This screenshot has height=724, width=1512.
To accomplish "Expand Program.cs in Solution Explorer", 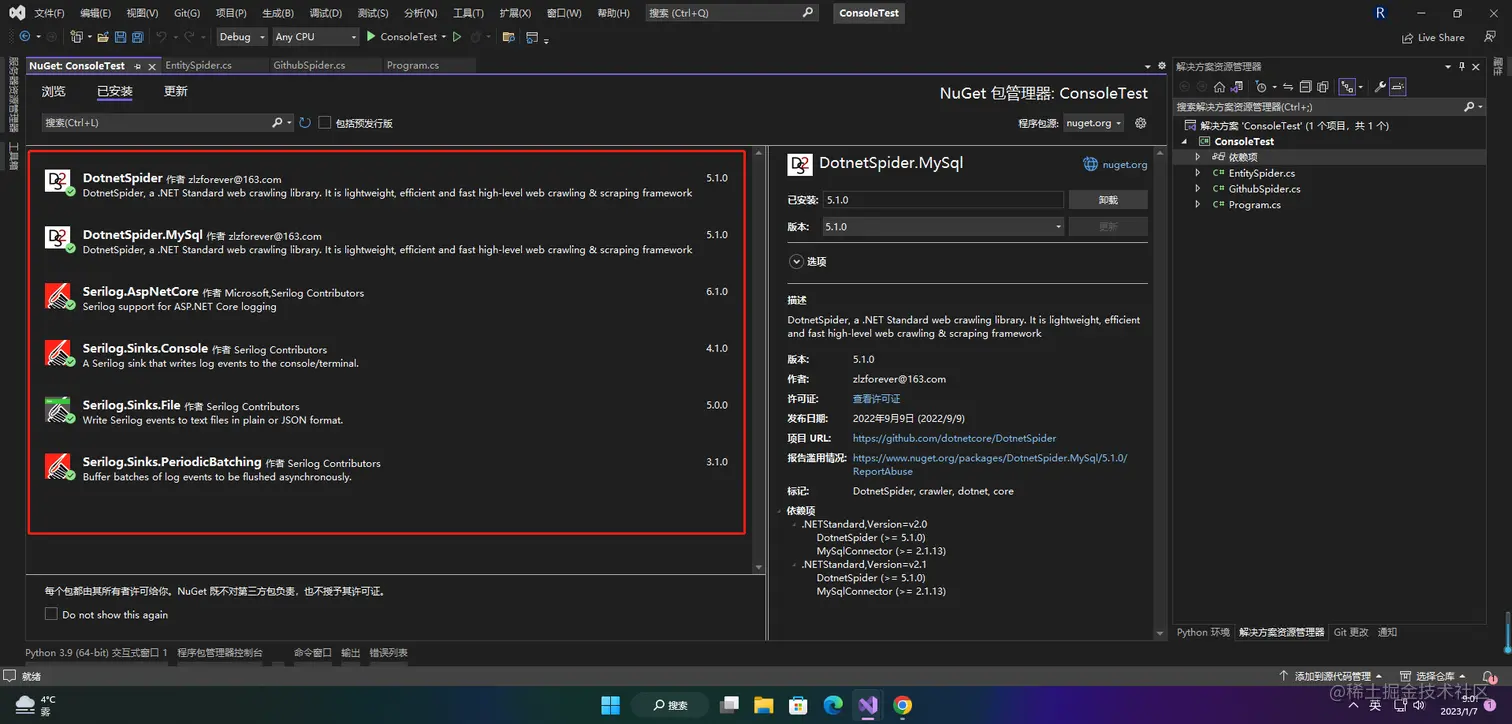I will 1198,205.
